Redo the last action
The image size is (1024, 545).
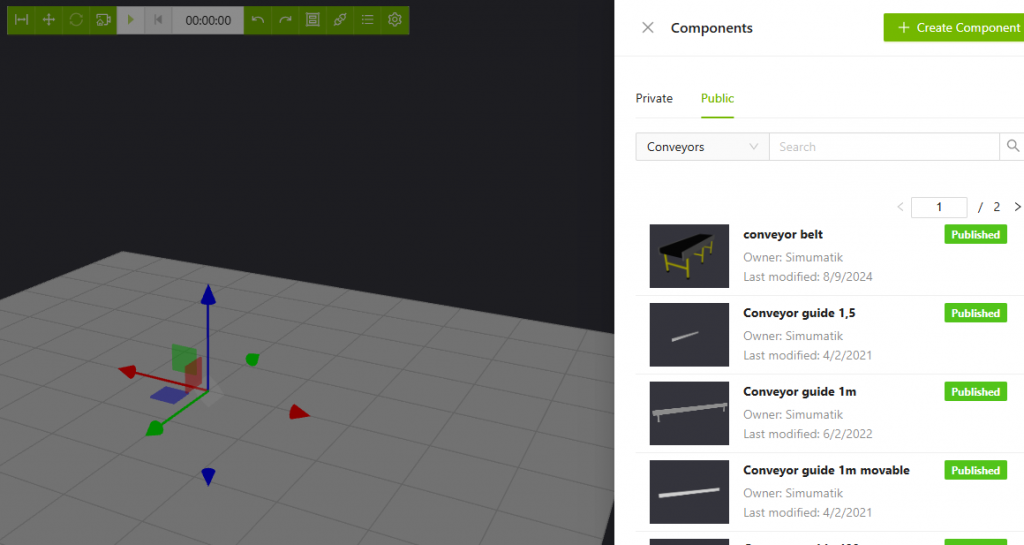click(285, 20)
